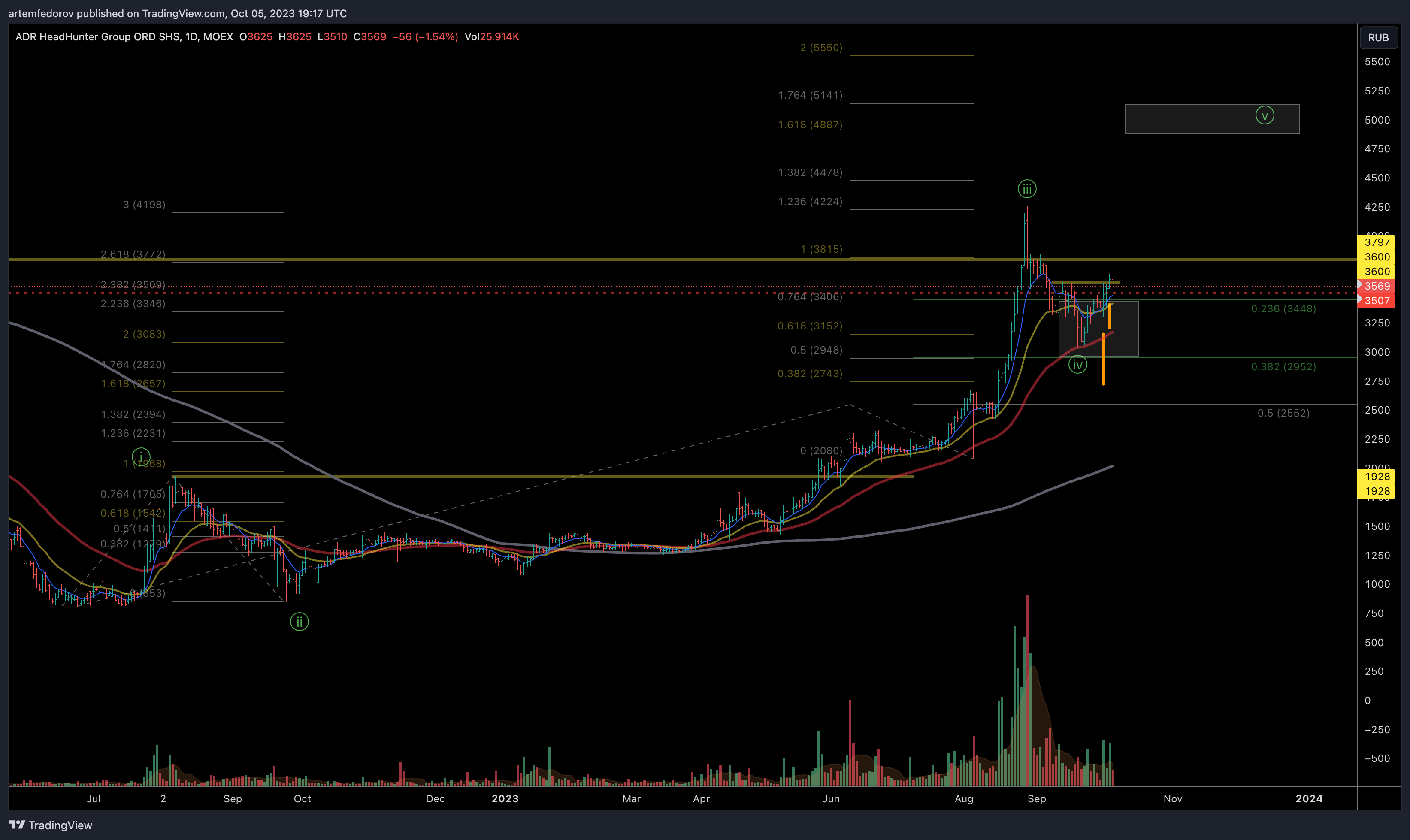Click the Dec label on time axis
Screen dimensions: 1410x840
tap(435, 799)
